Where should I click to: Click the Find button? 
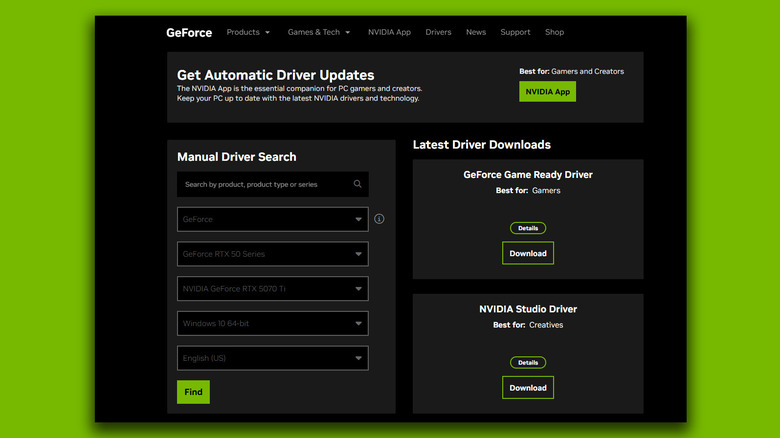pos(194,392)
